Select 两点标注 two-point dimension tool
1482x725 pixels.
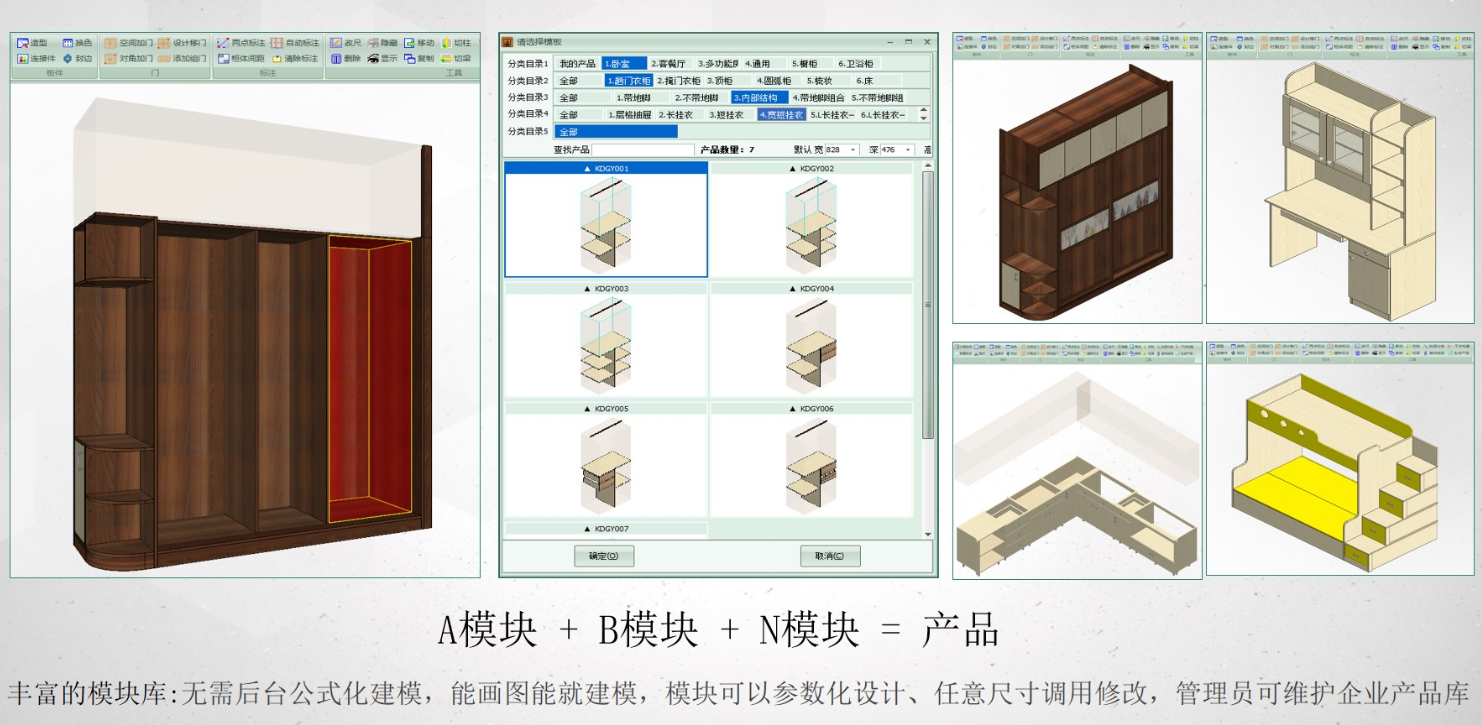[240, 43]
